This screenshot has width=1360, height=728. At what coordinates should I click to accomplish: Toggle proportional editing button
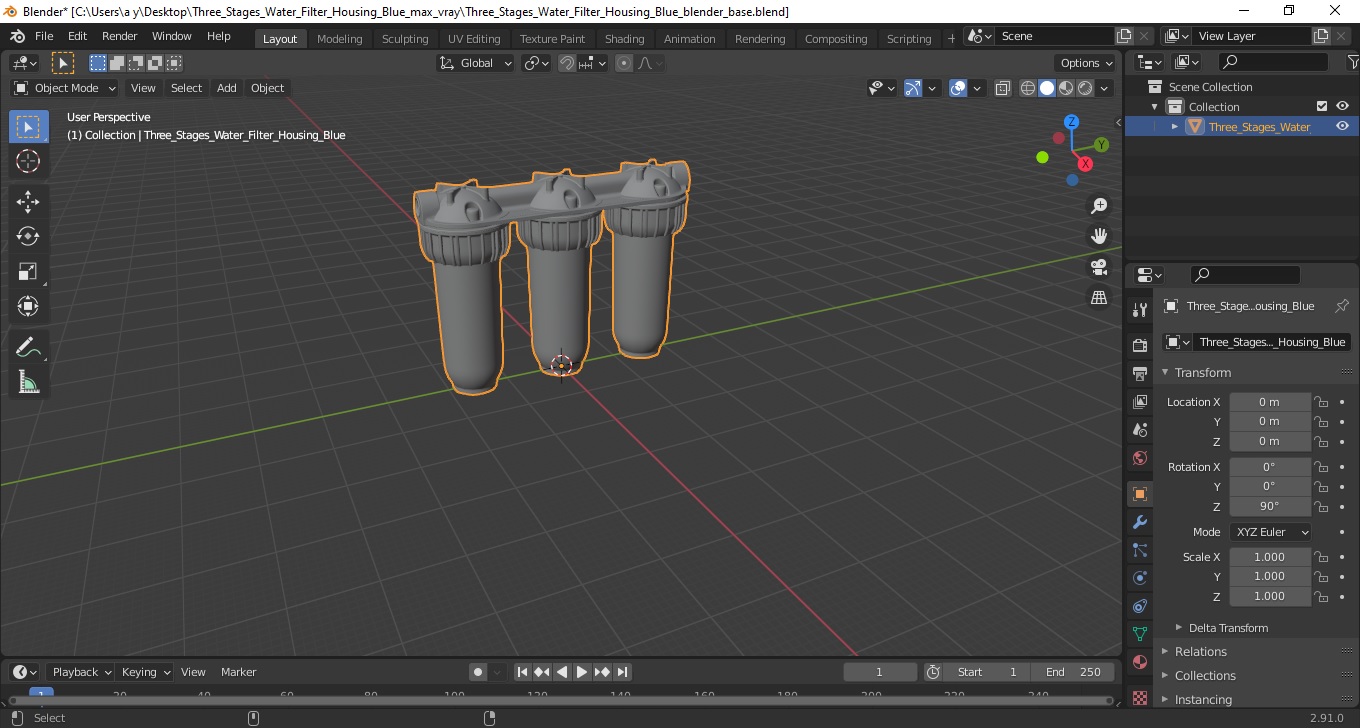click(x=624, y=63)
